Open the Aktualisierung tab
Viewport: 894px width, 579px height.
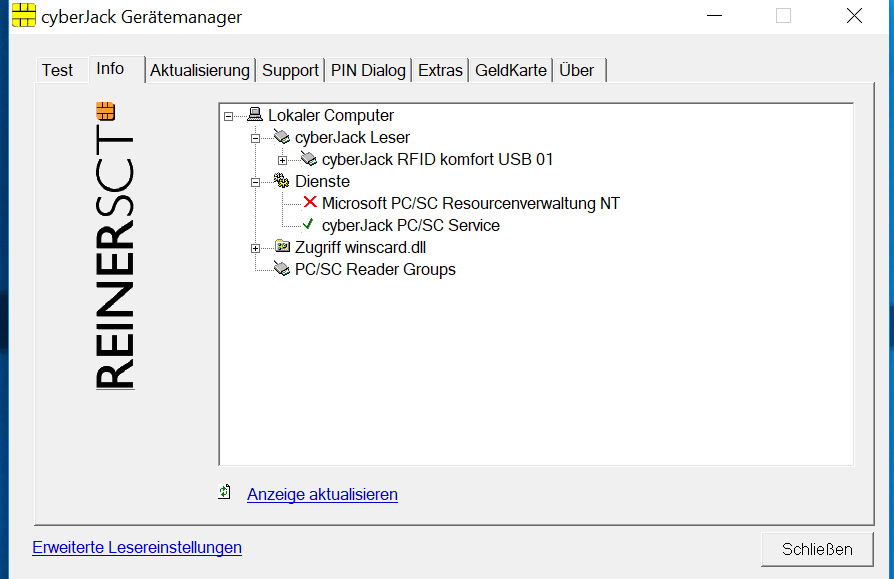(200, 70)
